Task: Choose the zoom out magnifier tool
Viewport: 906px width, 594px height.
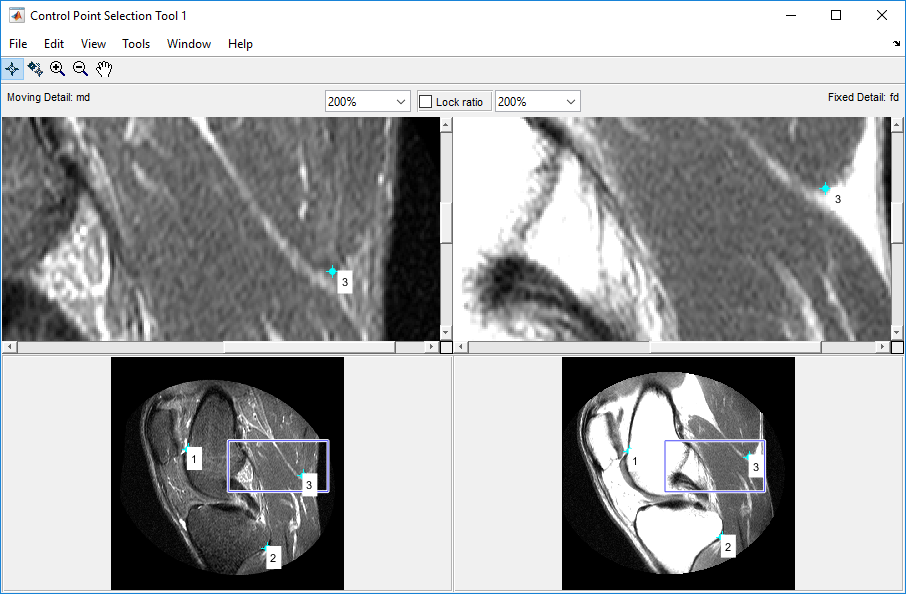Action: click(x=80, y=69)
